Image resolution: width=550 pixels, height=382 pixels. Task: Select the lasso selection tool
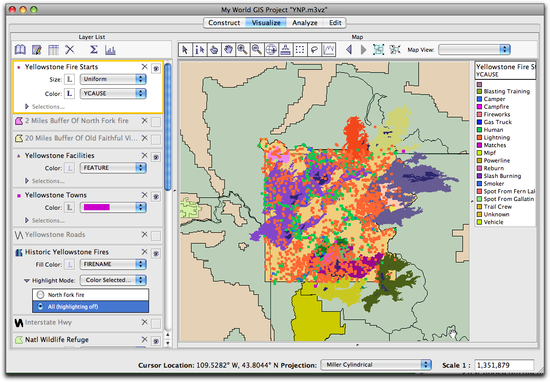pos(314,49)
